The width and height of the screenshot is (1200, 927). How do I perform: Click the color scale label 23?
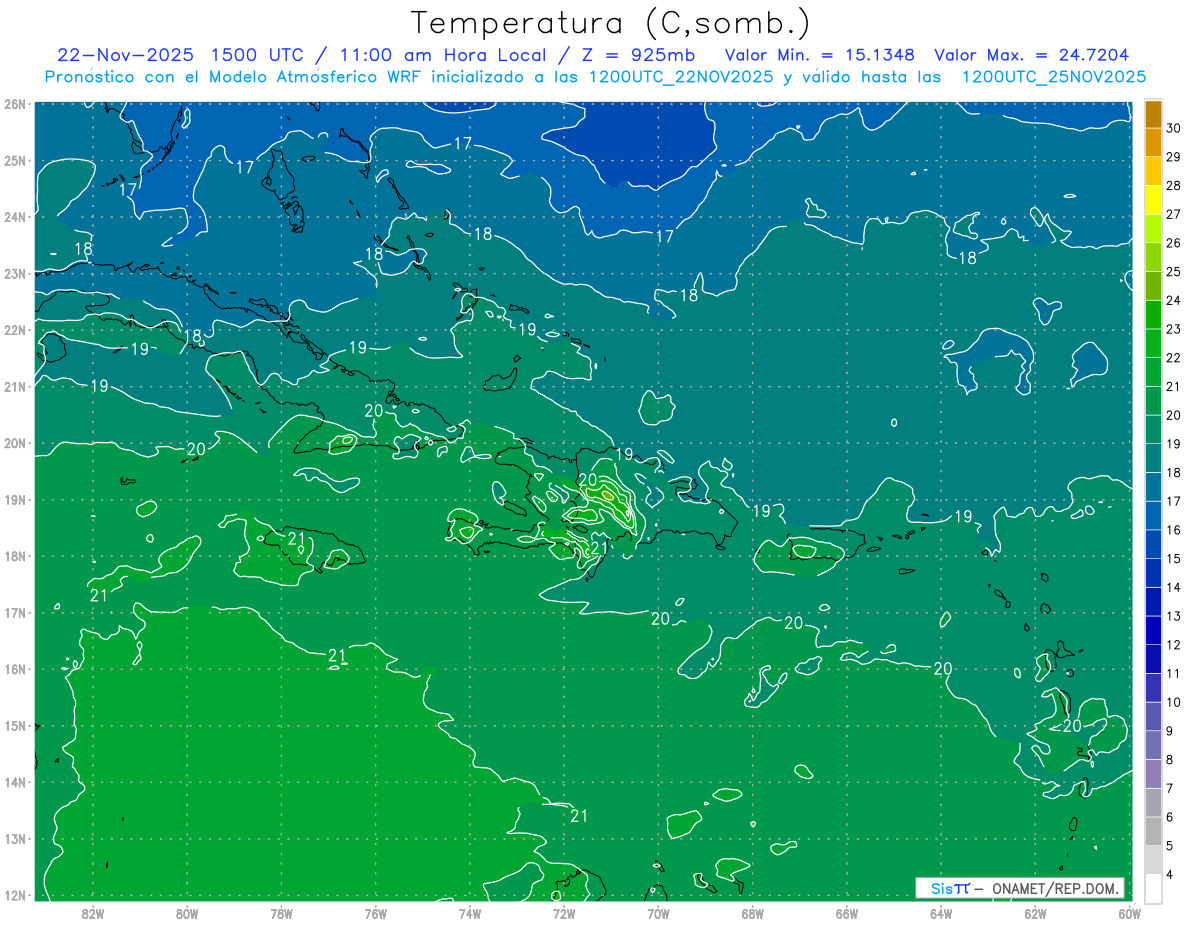[x=1174, y=329]
